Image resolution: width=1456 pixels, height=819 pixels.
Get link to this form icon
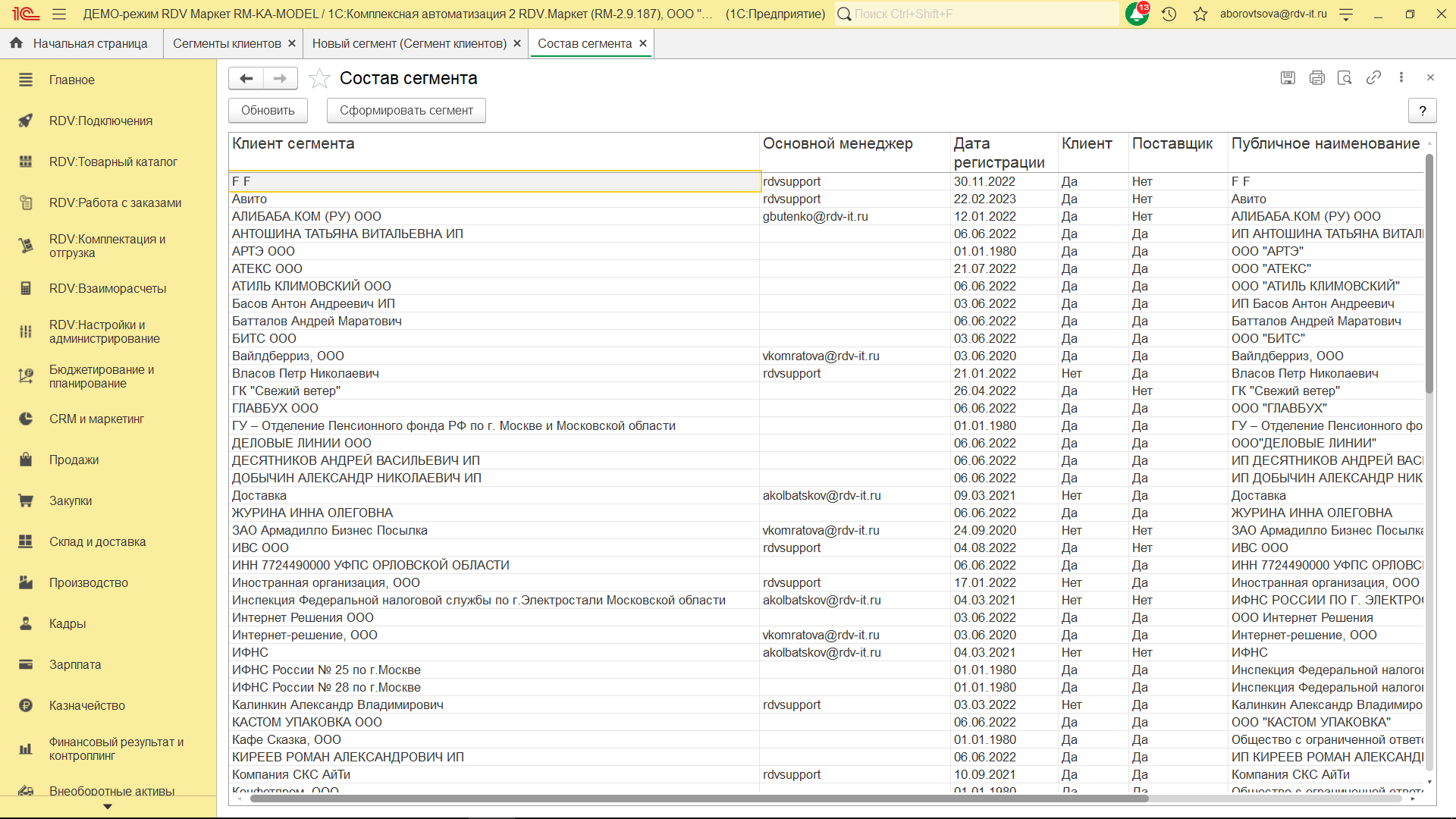pyautogui.click(x=1373, y=77)
